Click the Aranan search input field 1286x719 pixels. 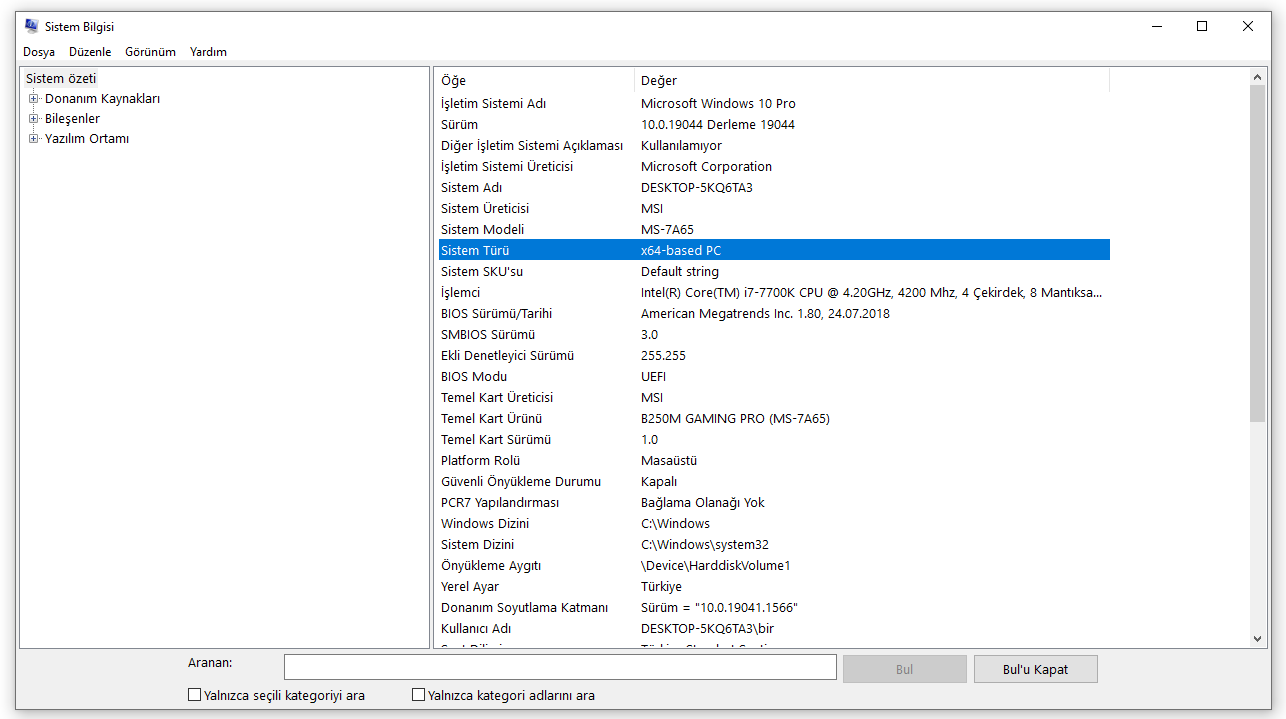click(560, 667)
